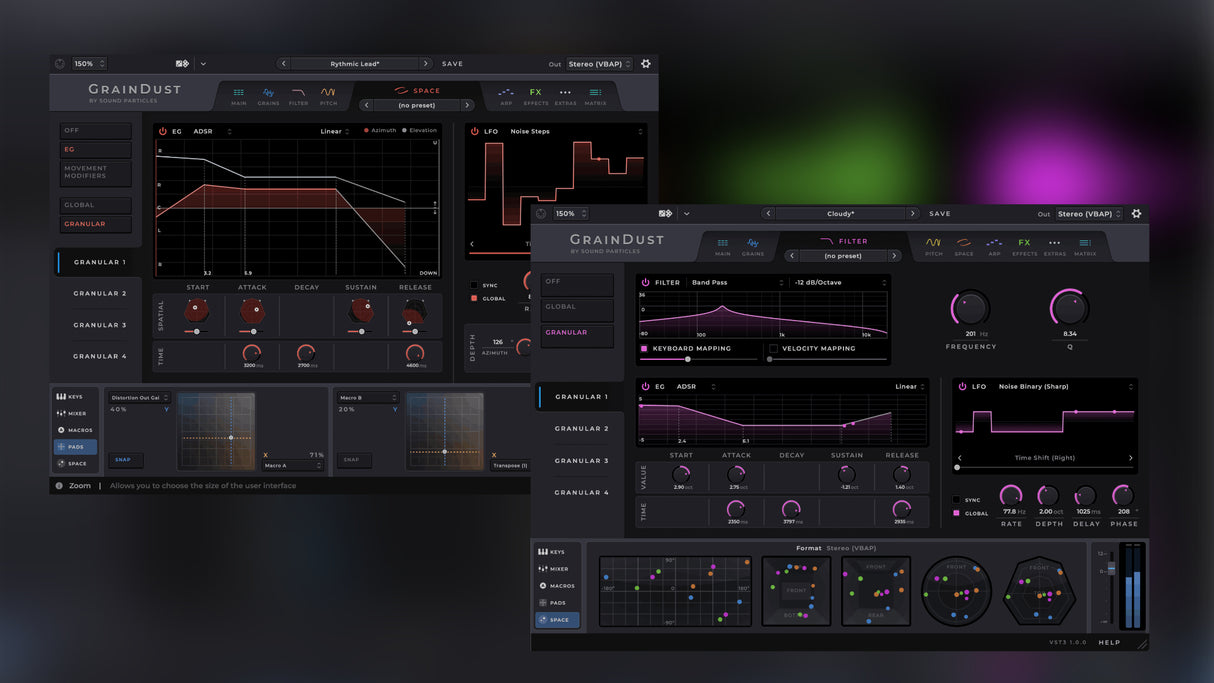The width and height of the screenshot is (1214, 683).
Task: Toggle the LFO power button in Rythmic Lead window
Action: 475,131
